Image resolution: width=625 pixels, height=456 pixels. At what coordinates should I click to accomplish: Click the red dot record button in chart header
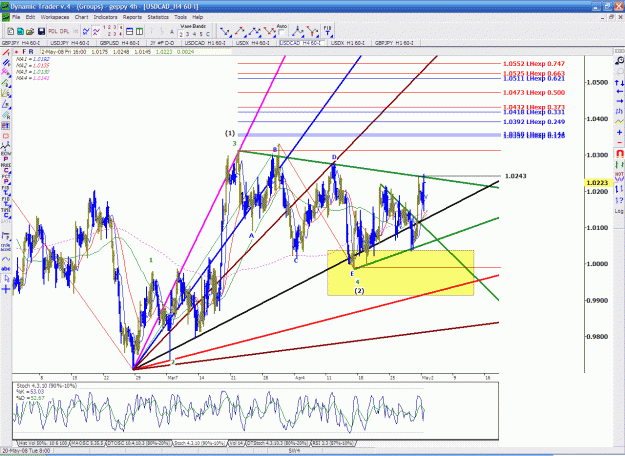point(16,52)
